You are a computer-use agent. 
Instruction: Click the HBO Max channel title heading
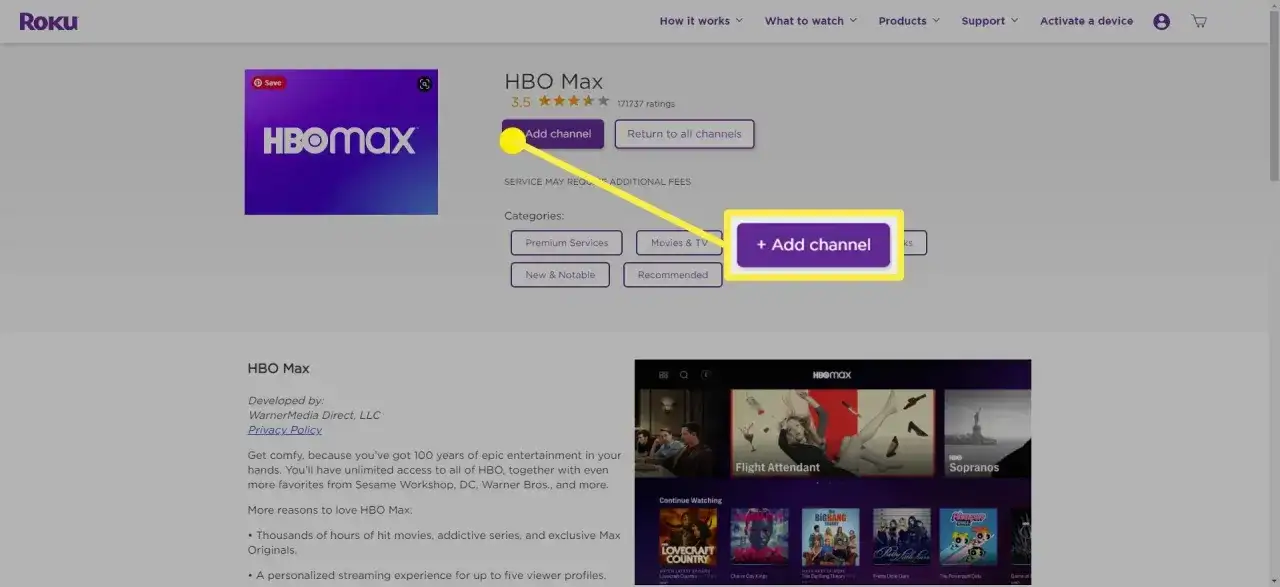click(554, 82)
